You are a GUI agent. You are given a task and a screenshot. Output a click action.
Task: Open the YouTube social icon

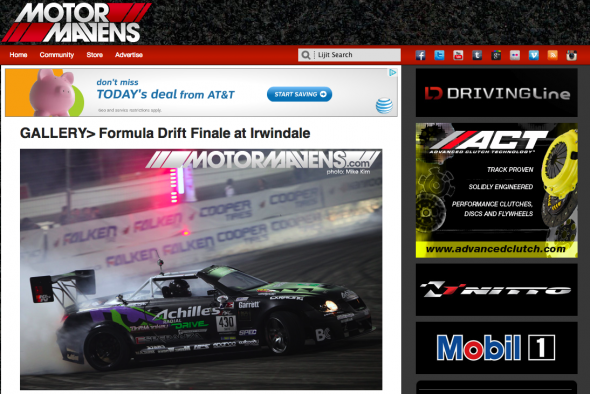(458, 55)
